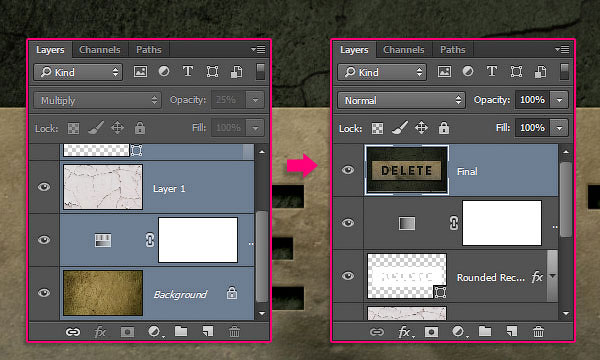Add layer style fx in right panel

pyautogui.click(x=405, y=332)
